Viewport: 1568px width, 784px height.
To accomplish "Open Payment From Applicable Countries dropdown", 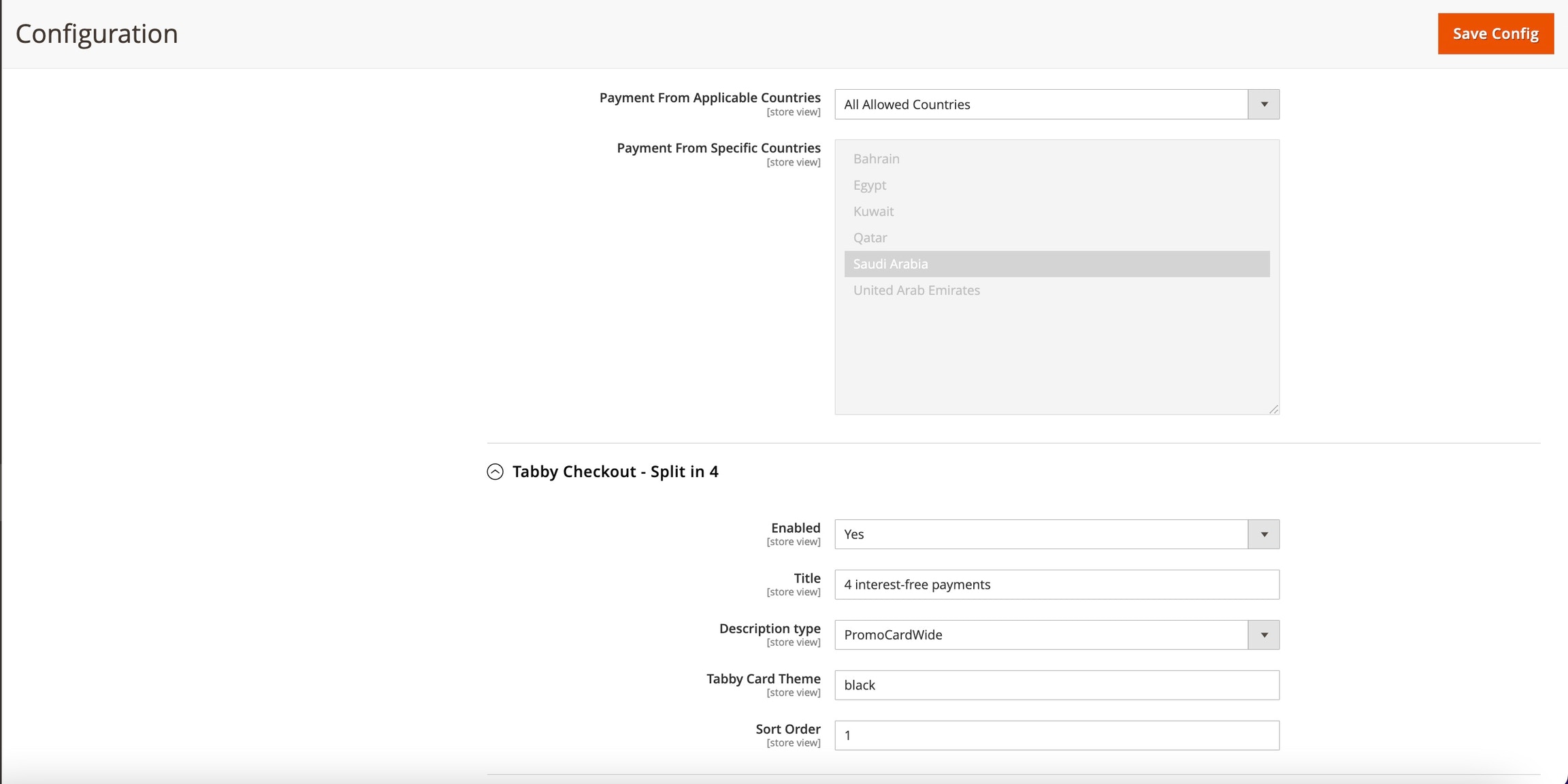I will pyautogui.click(x=1057, y=104).
